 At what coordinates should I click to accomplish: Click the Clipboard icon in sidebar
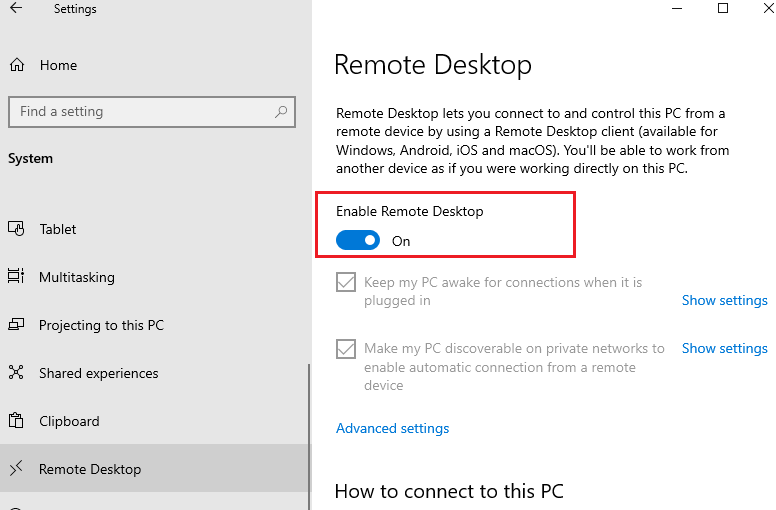(x=16, y=420)
